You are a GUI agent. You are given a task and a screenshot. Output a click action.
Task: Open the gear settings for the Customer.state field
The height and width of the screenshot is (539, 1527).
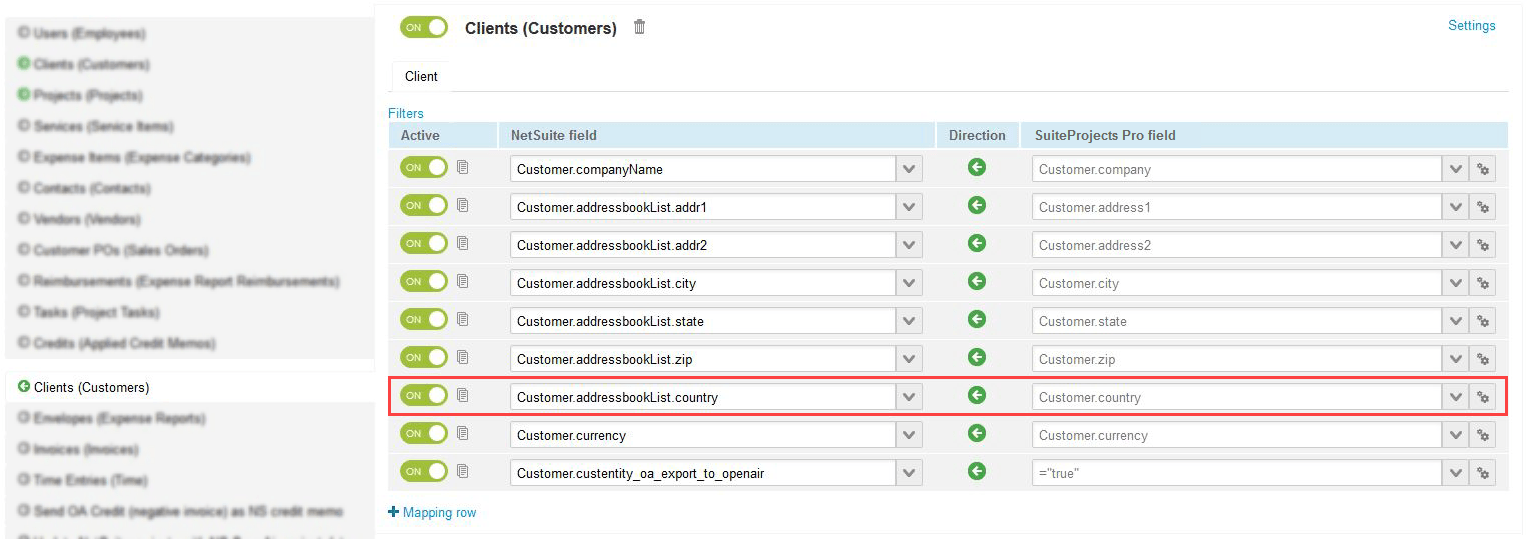[1483, 321]
